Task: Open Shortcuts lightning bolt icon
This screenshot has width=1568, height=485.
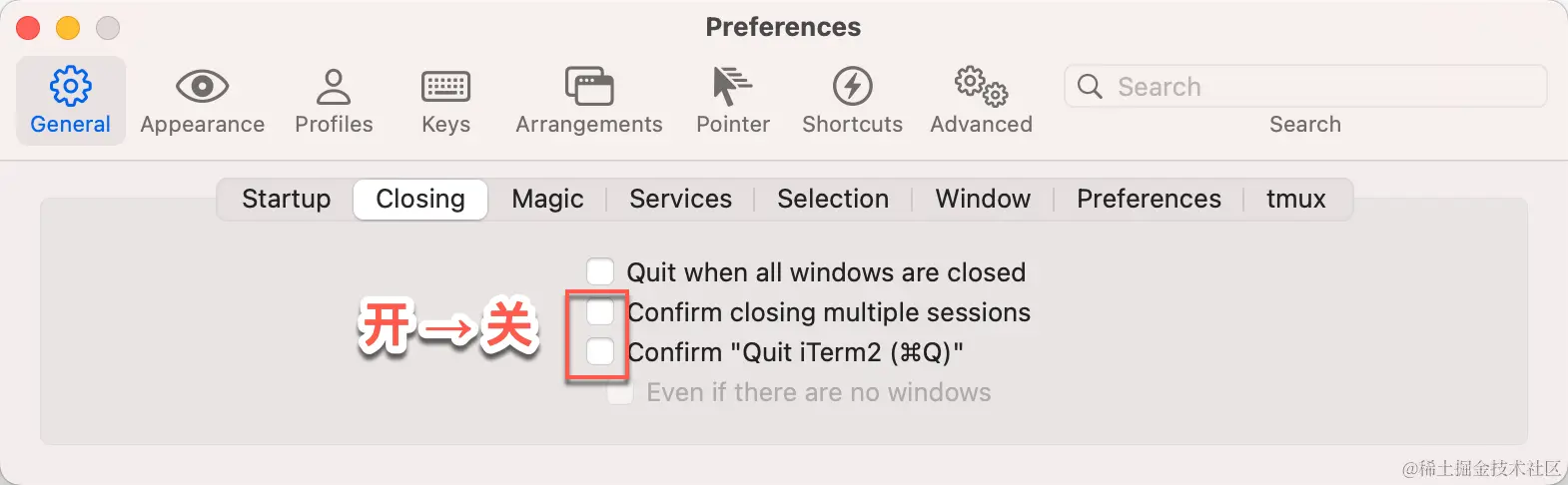Action: click(x=852, y=87)
